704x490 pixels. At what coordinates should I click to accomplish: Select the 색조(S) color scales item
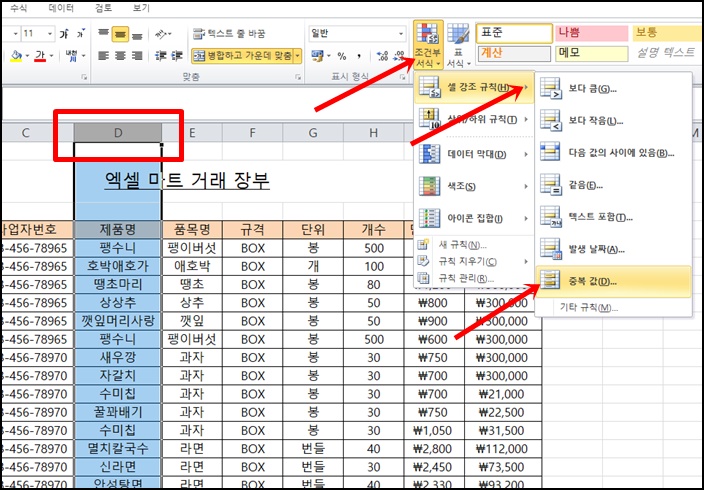(x=474, y=186)
